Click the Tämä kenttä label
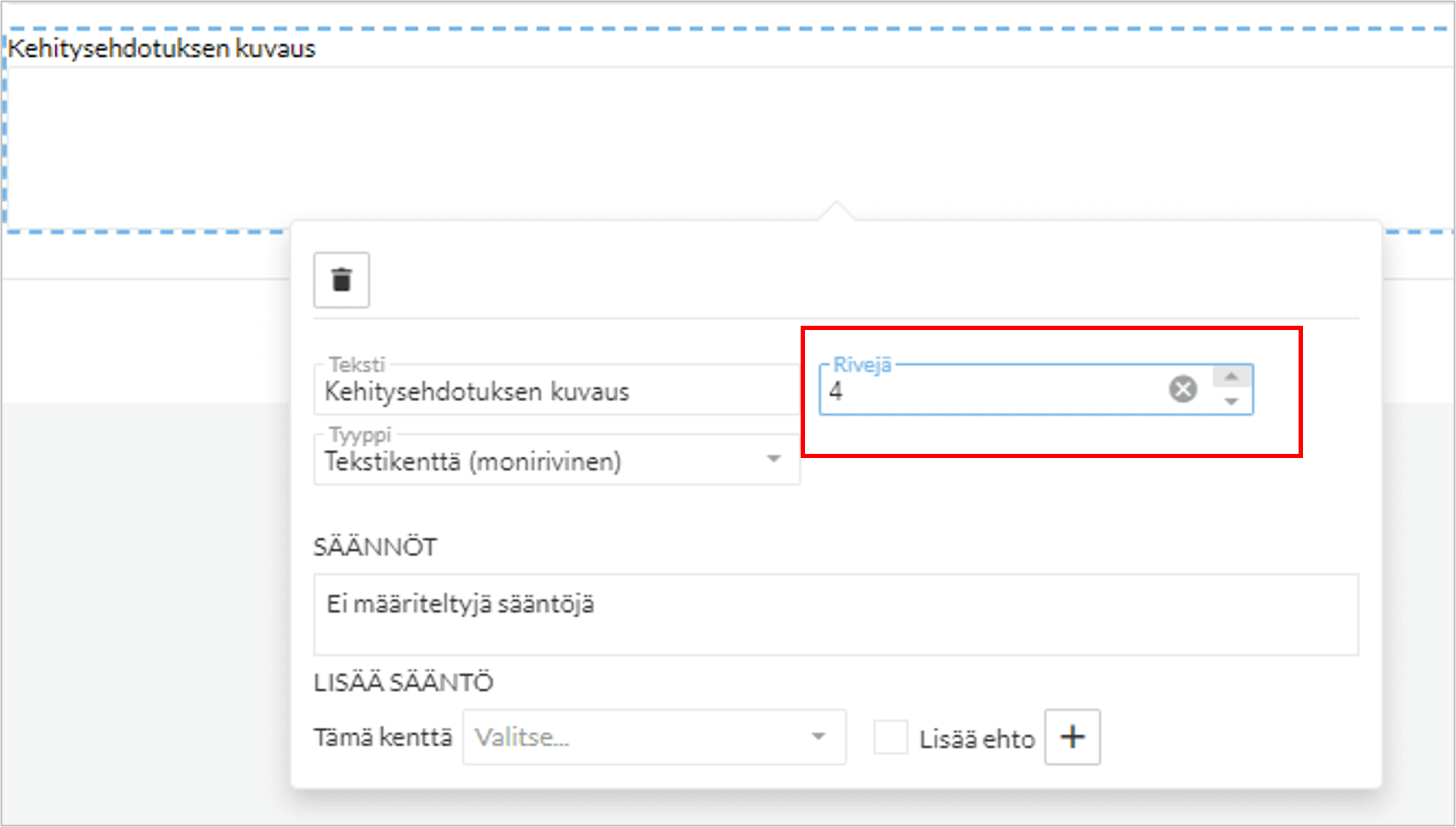 [383, 737]
